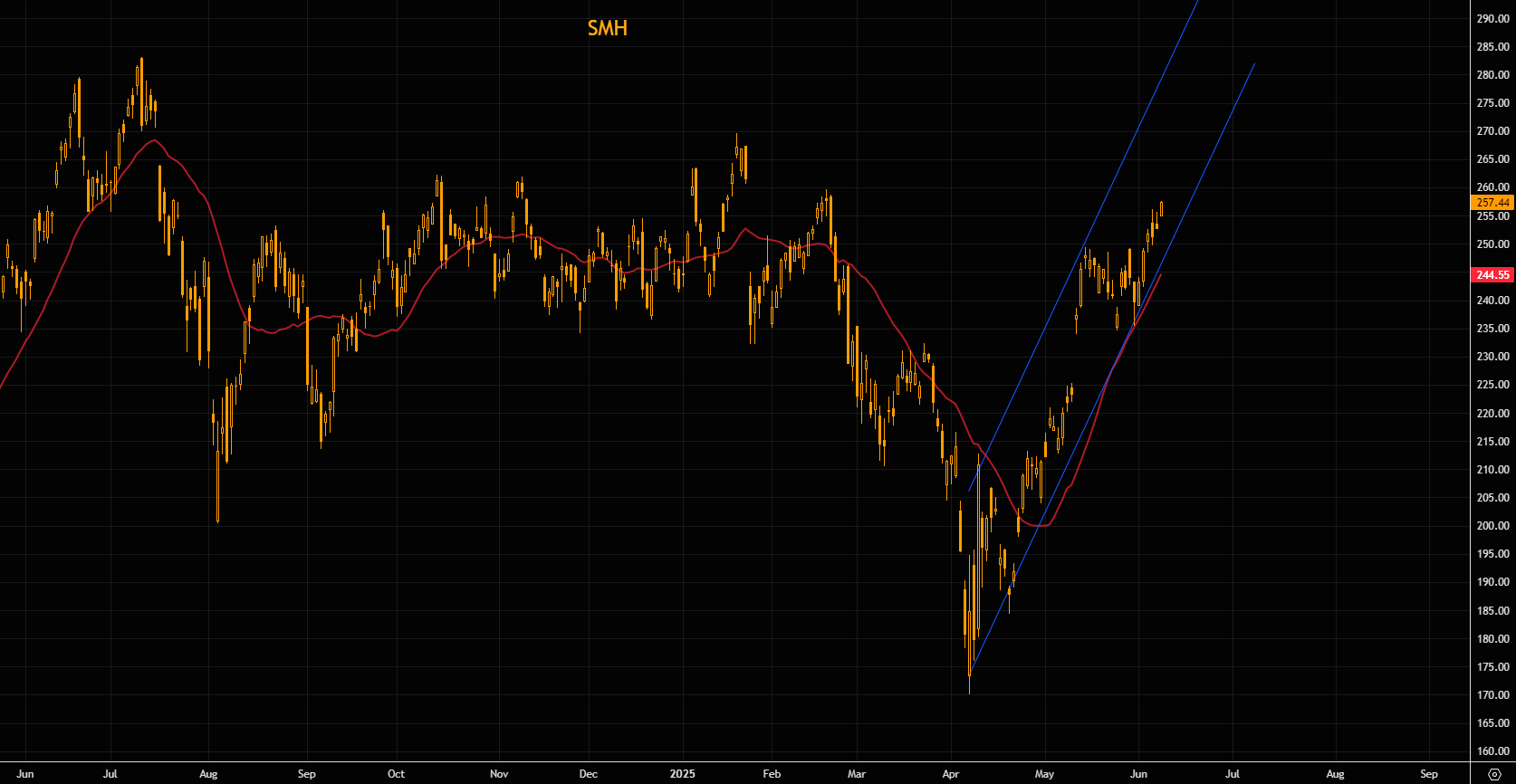This screenshot has height=784, width=1516.
Task: Click the 200.00 price scale label
Action: click(x=1492, y=526)
